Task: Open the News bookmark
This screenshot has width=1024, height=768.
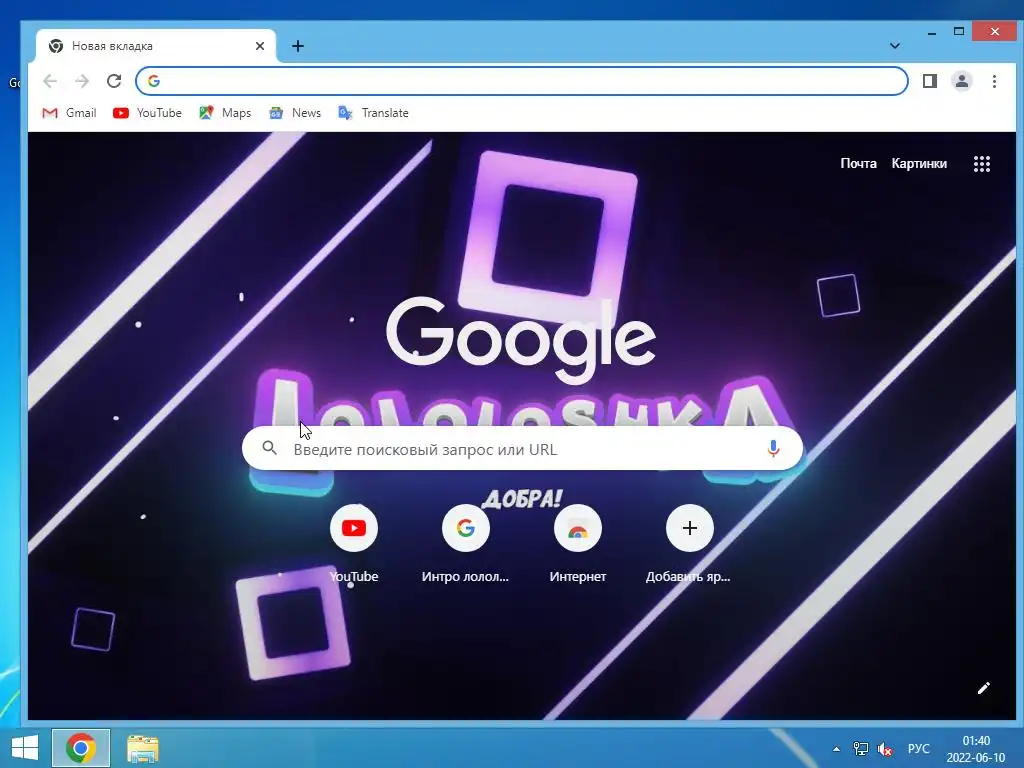Action: tap(295, 113)
